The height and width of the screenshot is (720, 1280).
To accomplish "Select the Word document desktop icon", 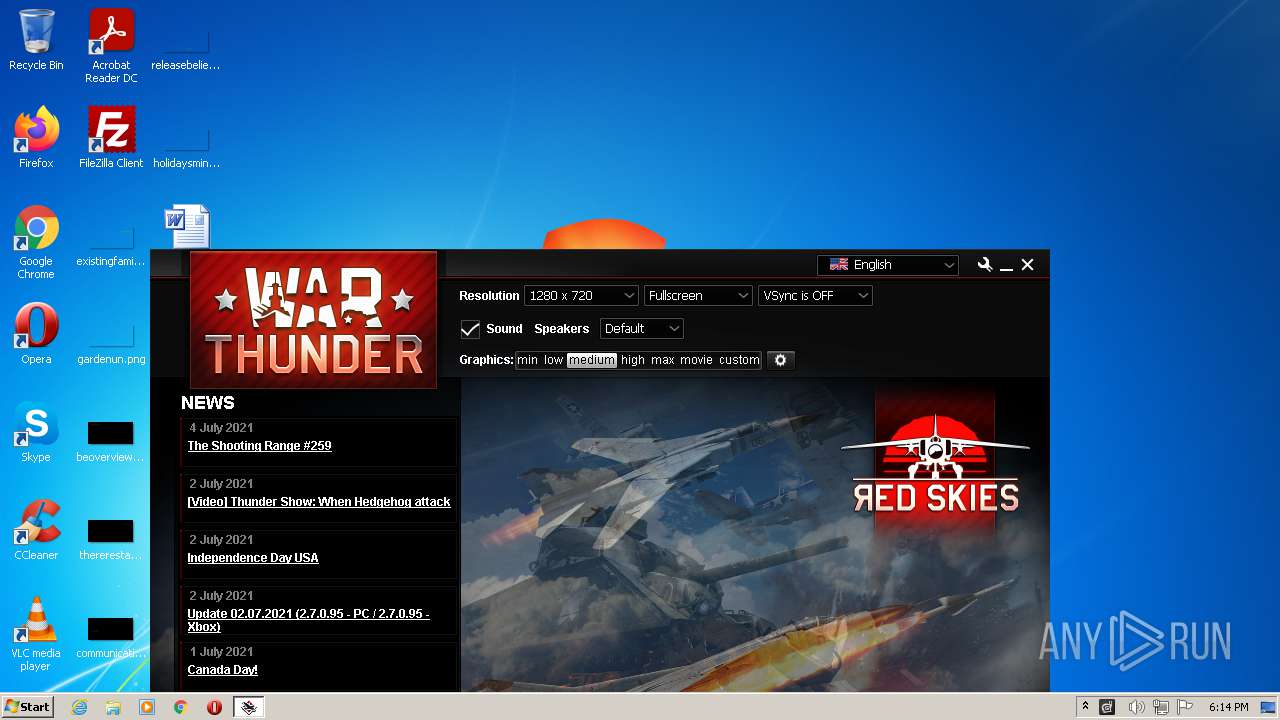I will 187,227.
